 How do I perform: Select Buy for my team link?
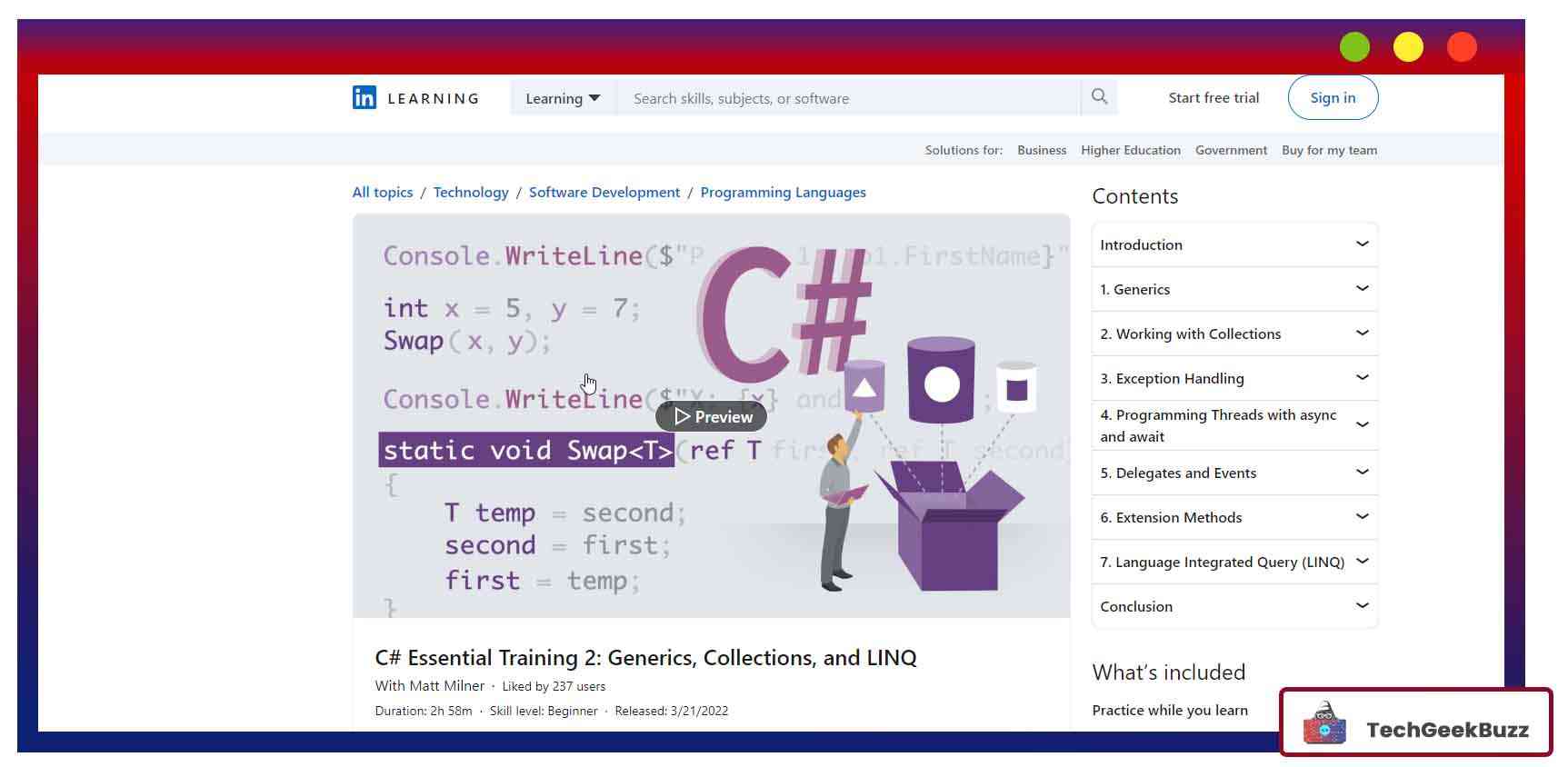(x=1329, y=151)
